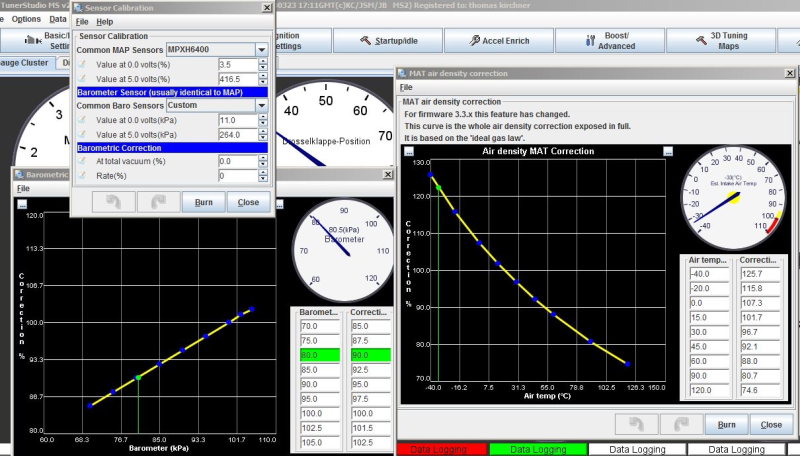Screen dimensions: 800x456
Task: Expand Common Baro Sensors dropdown
Action: point(262,105)
